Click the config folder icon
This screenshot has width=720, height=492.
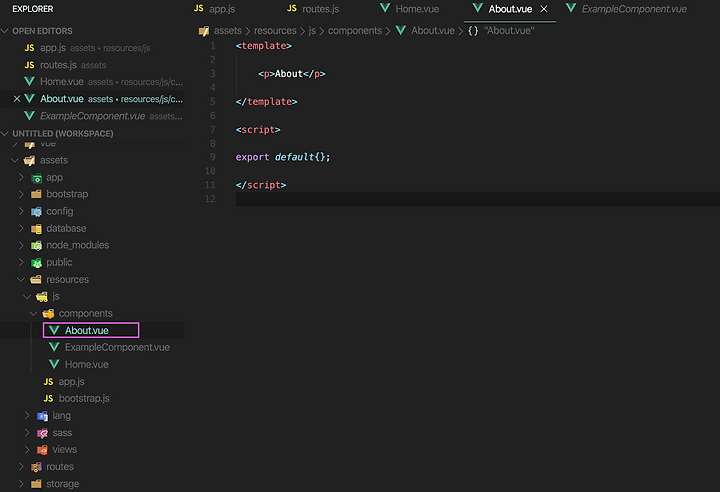click(x=36, y=211)
